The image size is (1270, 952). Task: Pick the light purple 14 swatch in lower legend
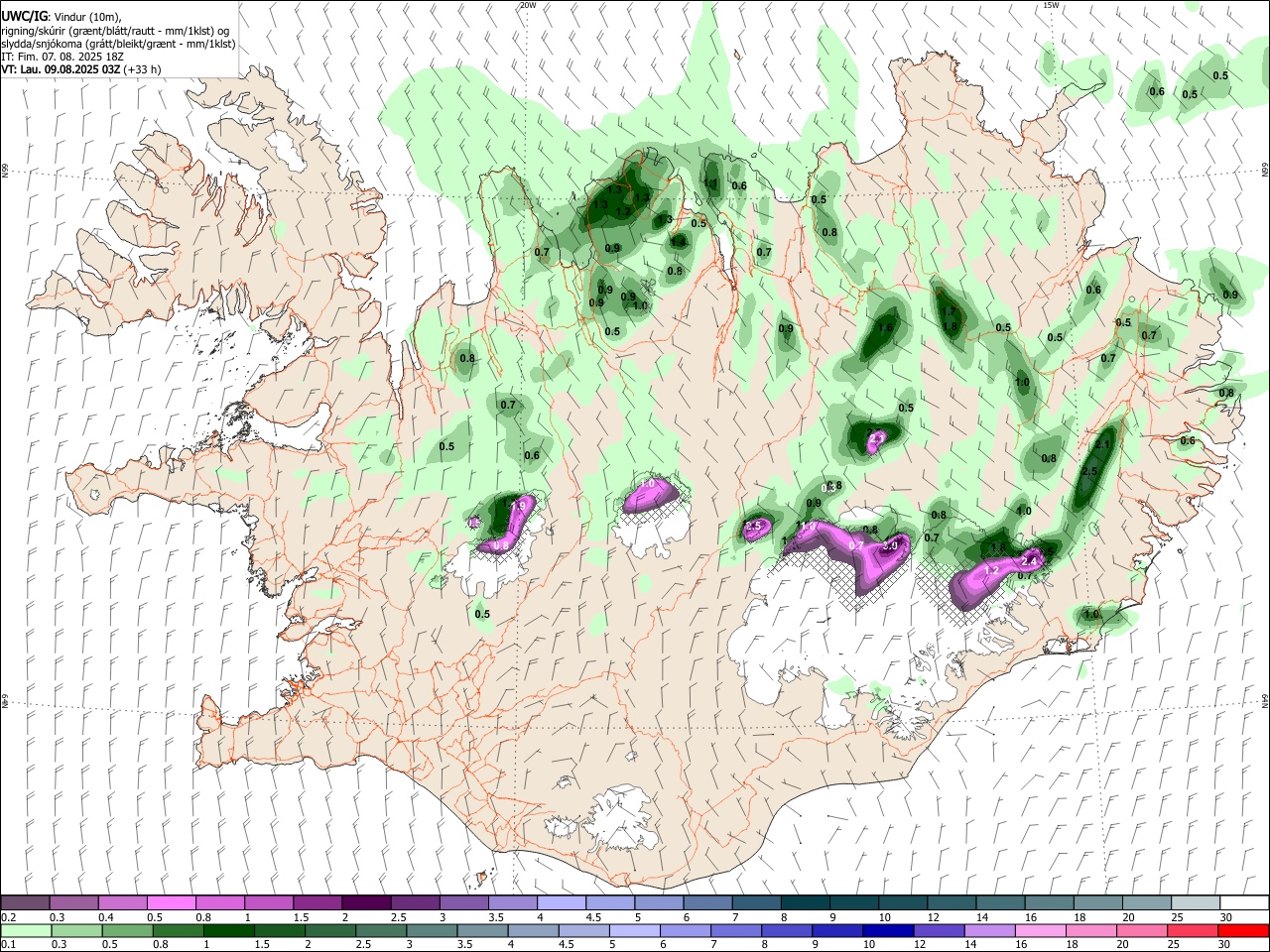[990, 930]
